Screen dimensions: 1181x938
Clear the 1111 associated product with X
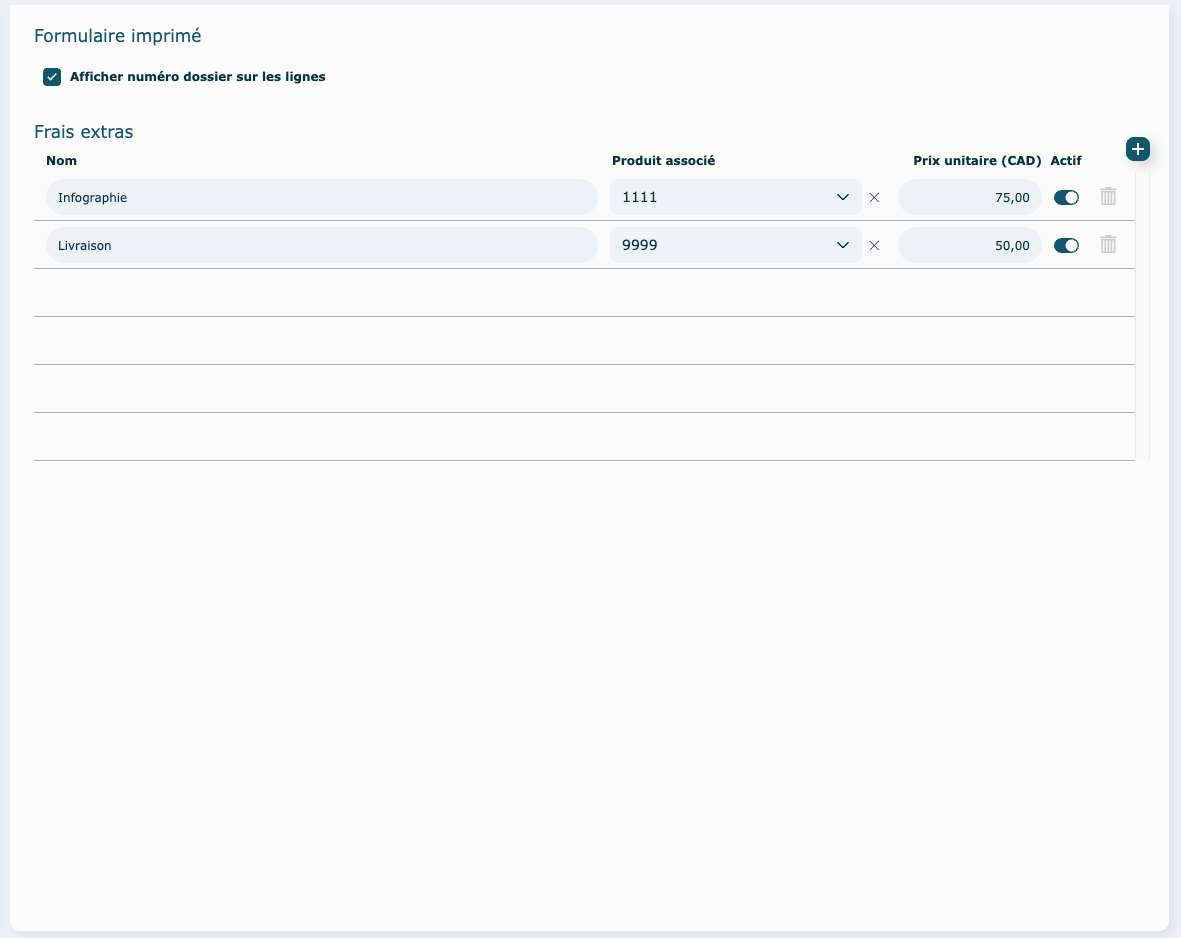pos(874,198)
